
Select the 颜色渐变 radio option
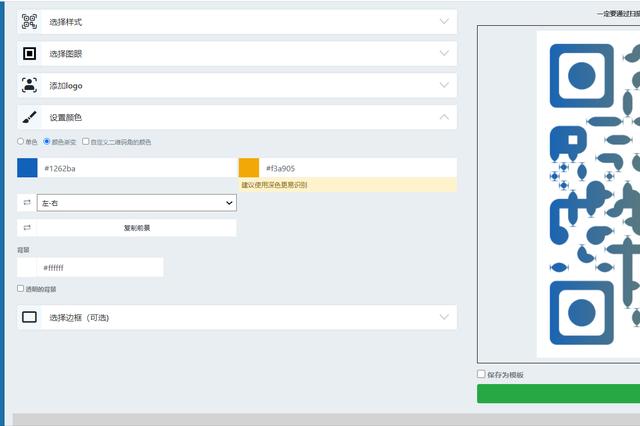click(x=47, y=141)
